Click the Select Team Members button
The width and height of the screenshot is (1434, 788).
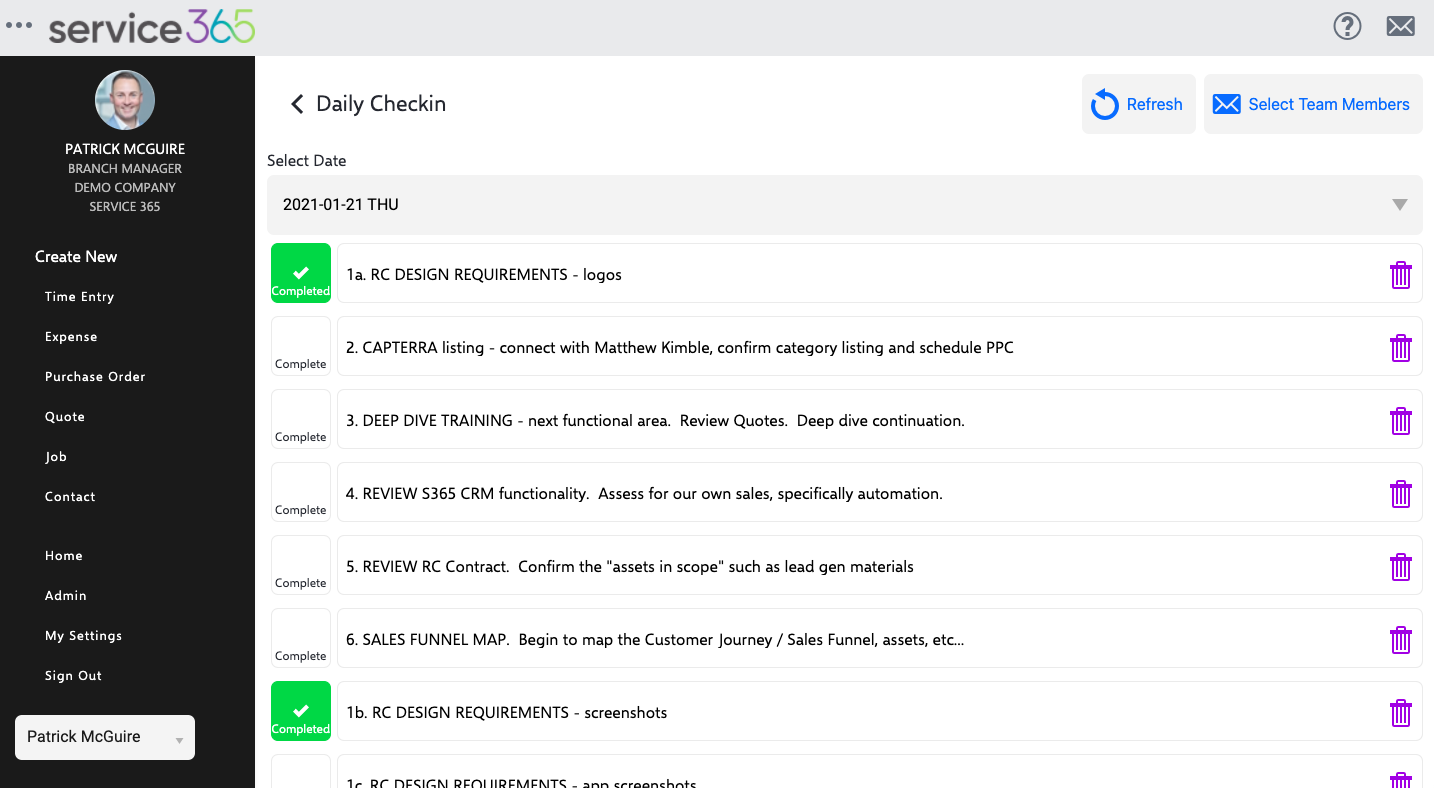click(1312, 104)
